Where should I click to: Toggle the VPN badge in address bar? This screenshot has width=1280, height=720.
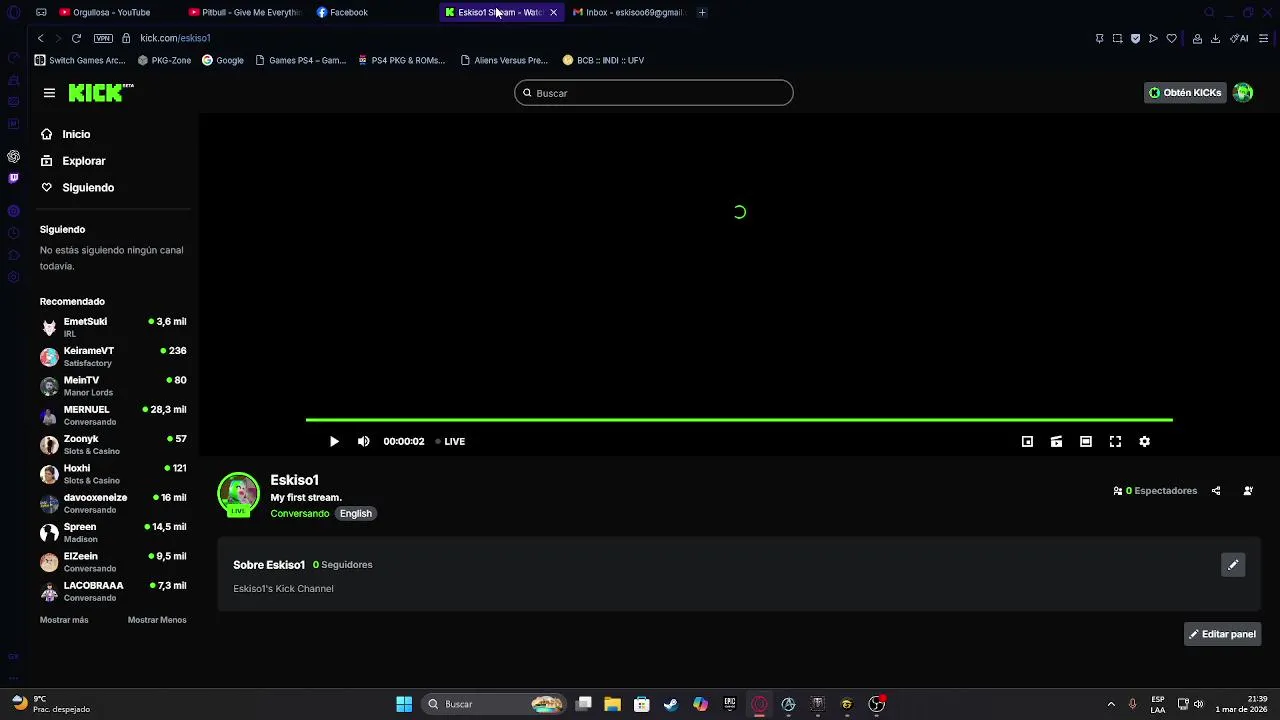[x=103, y=38]
